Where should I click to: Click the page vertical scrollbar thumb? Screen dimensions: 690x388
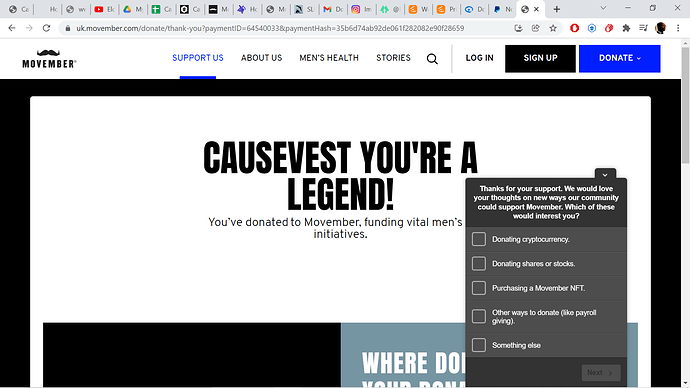[x=685, y=106]
